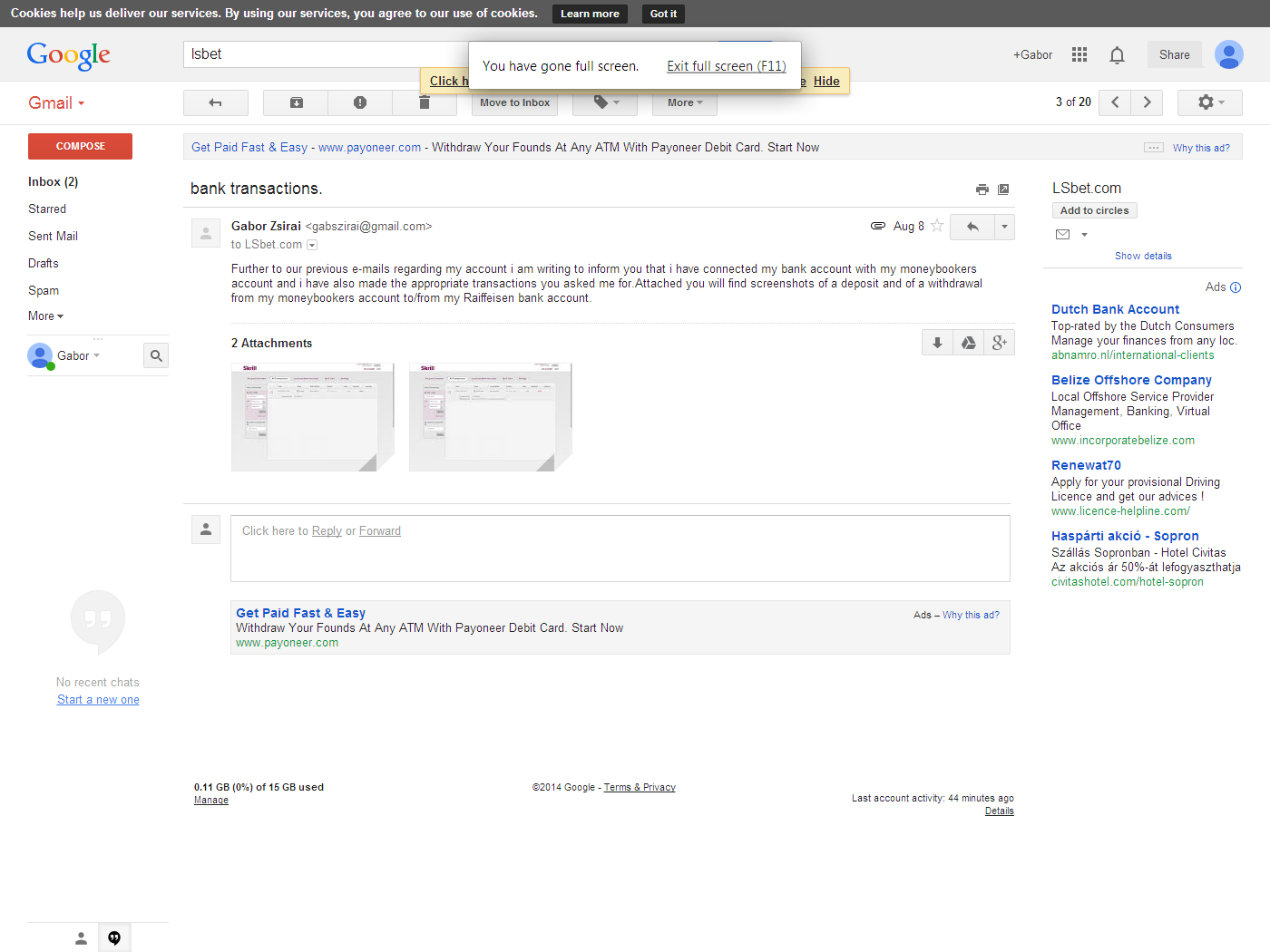Save all attachments to Google Drive
1270x952 pixels.
pyautogui.click(x=969, y=342)
